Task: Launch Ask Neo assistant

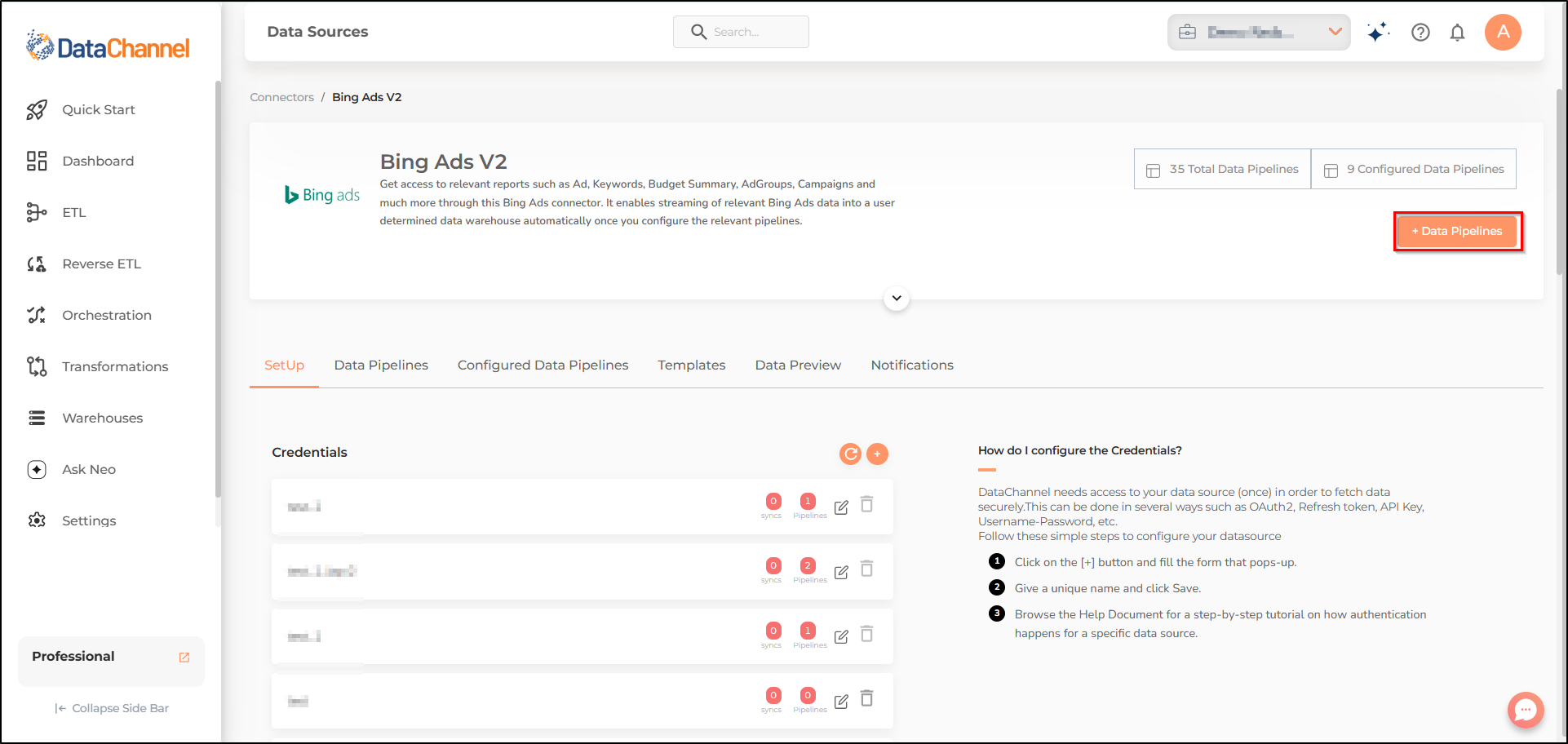Action: (71, 470)
